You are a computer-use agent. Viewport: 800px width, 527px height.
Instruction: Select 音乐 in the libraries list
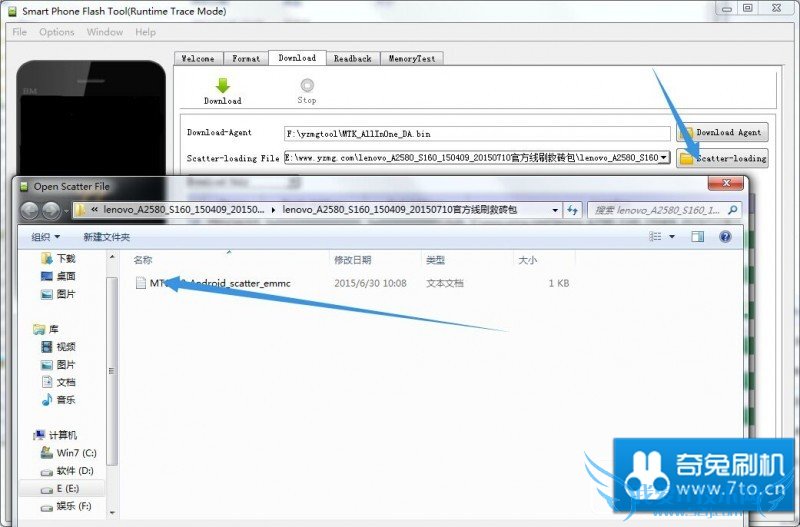coord(58,399)
